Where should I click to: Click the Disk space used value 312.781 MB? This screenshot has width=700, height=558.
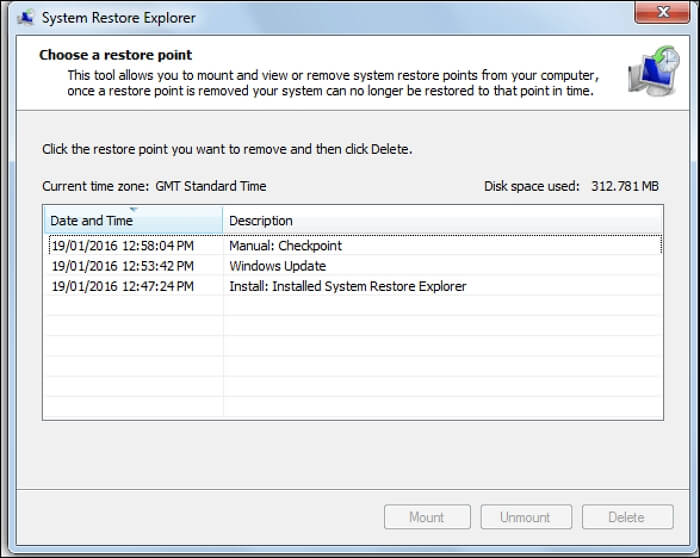pyautogui.click(x=625, y=186)
